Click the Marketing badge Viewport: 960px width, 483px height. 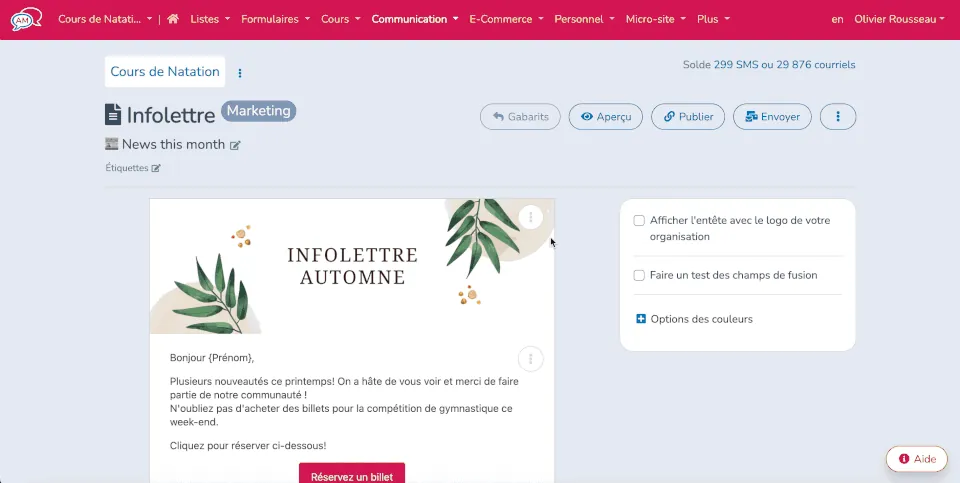pos(258,111)
